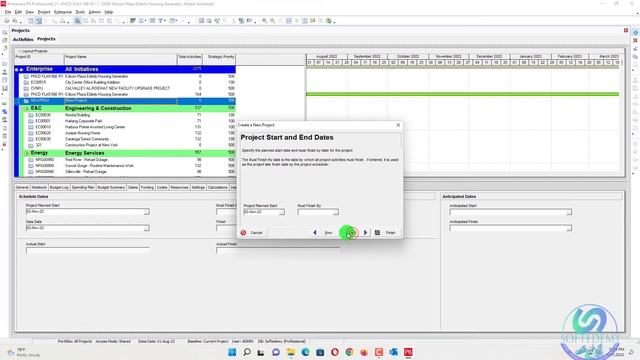The height and width of the screenshot is (360, 640).
Task: Open the Codes details tab
Action: click(162, 187)
